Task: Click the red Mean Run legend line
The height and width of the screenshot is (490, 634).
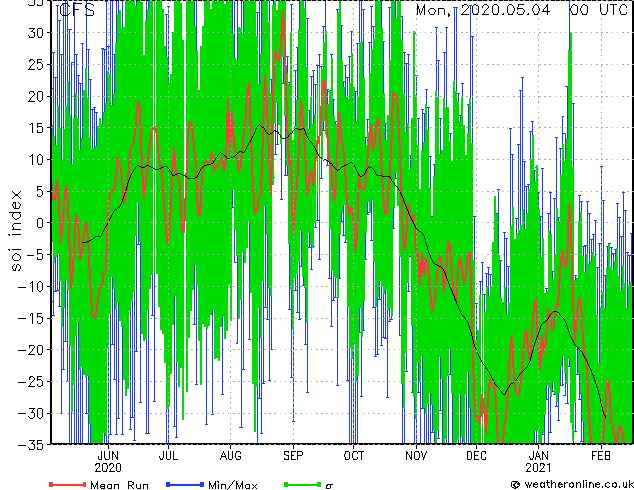Action: pos(68,484)
